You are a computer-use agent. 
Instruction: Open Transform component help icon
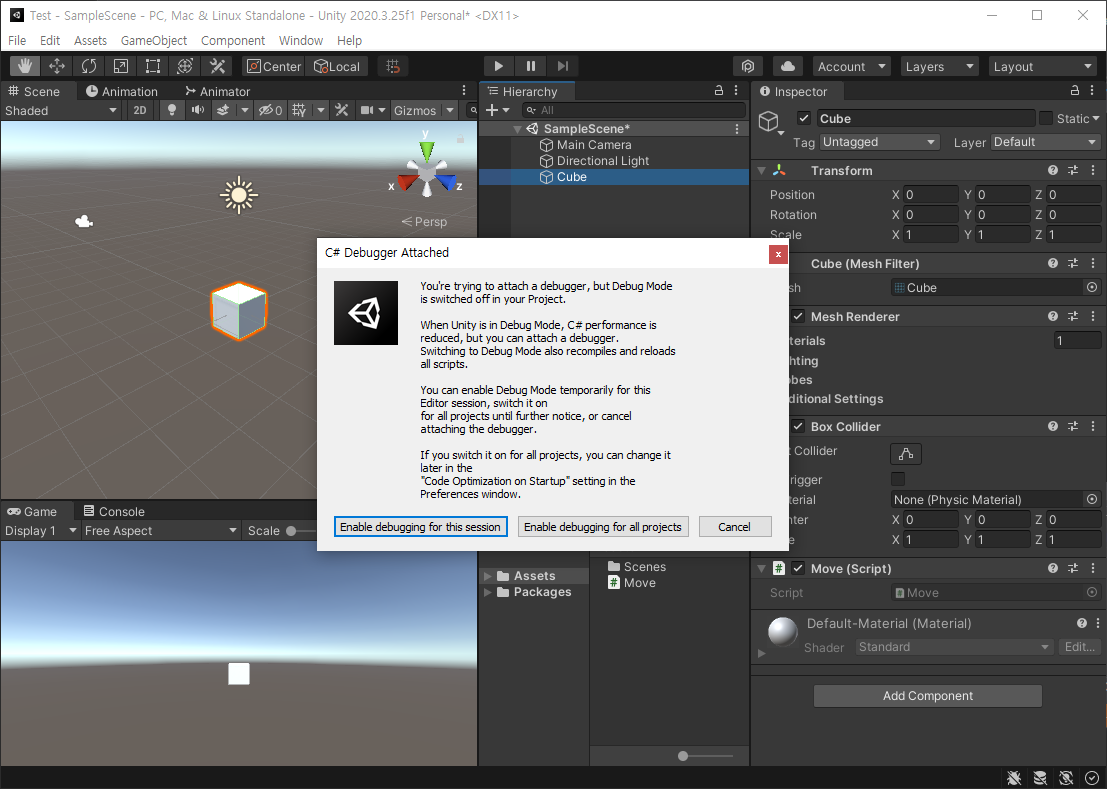click(x=1053, y=170)
